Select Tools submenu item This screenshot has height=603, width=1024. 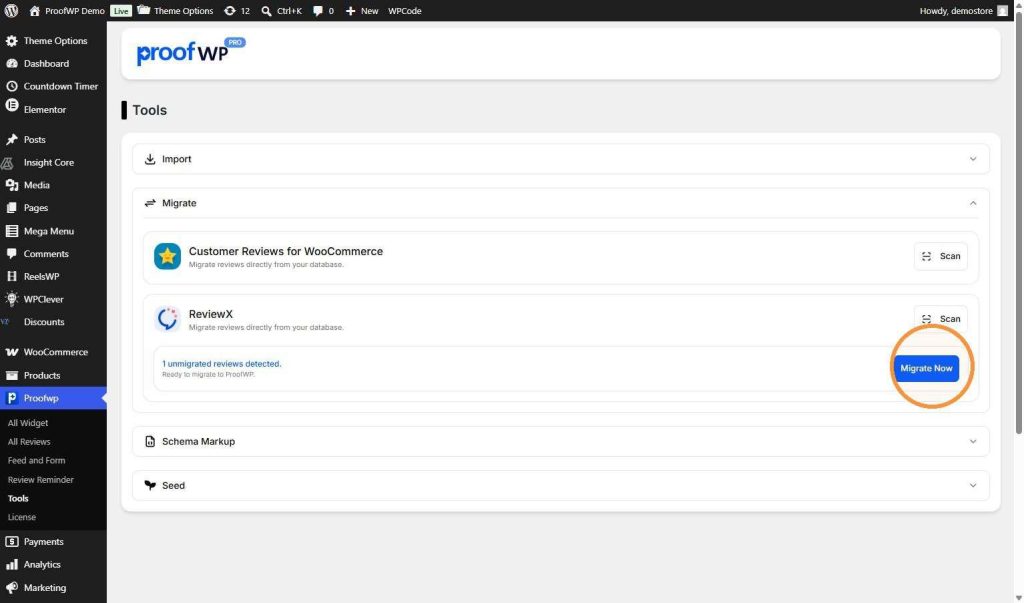tap(18, 498)
